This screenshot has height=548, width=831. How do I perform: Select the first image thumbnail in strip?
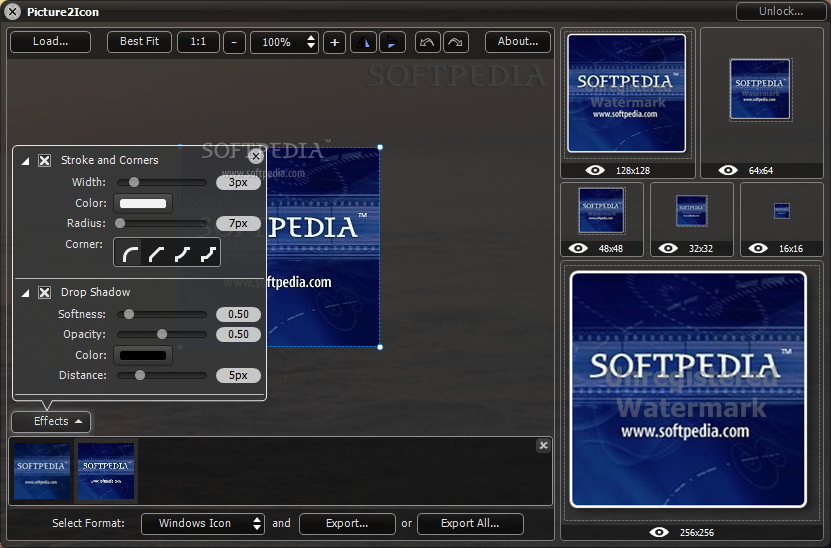click(x=42, y=471)
